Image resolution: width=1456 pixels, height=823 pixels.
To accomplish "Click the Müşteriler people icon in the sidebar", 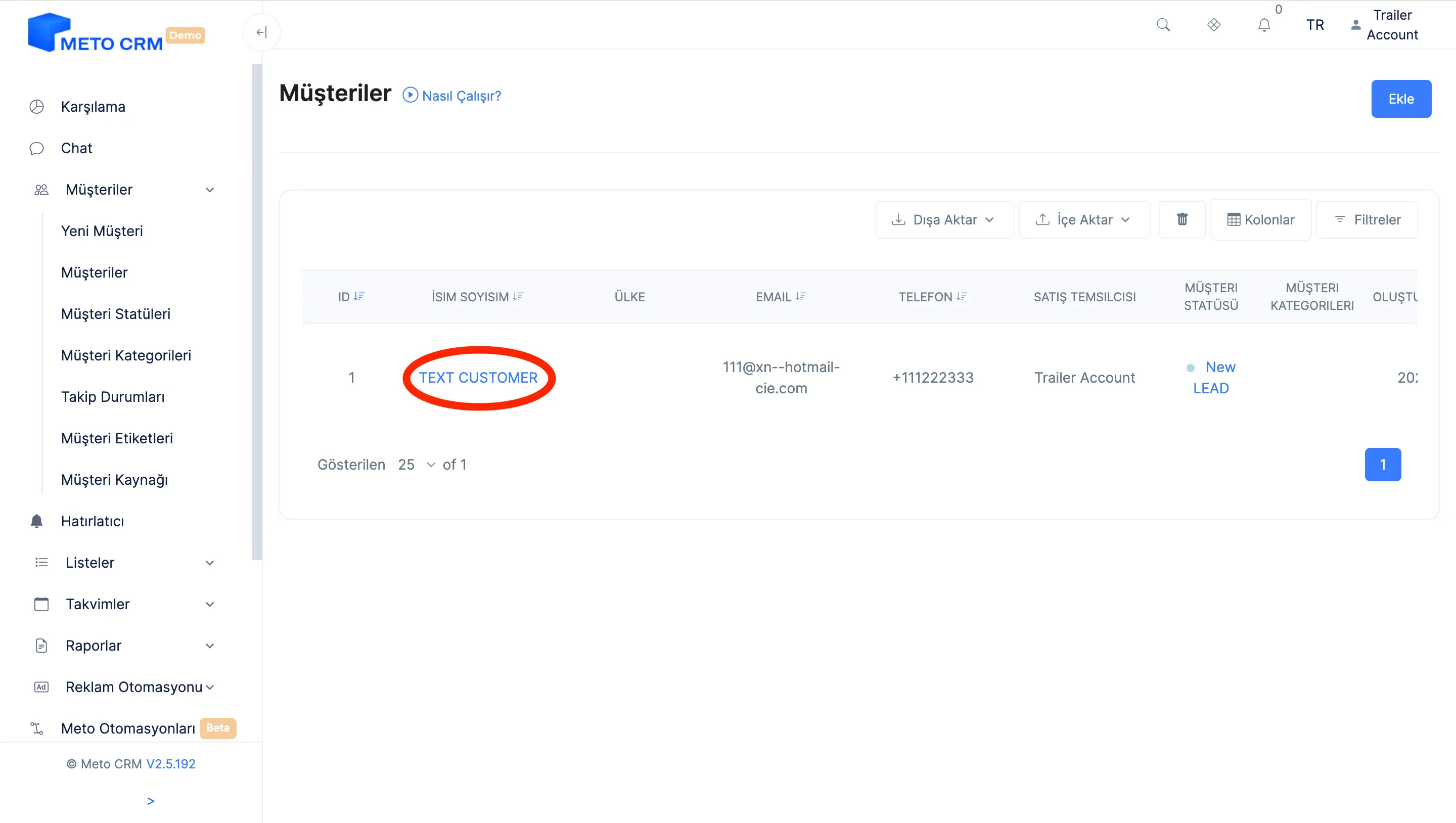I will pos(41,190).
